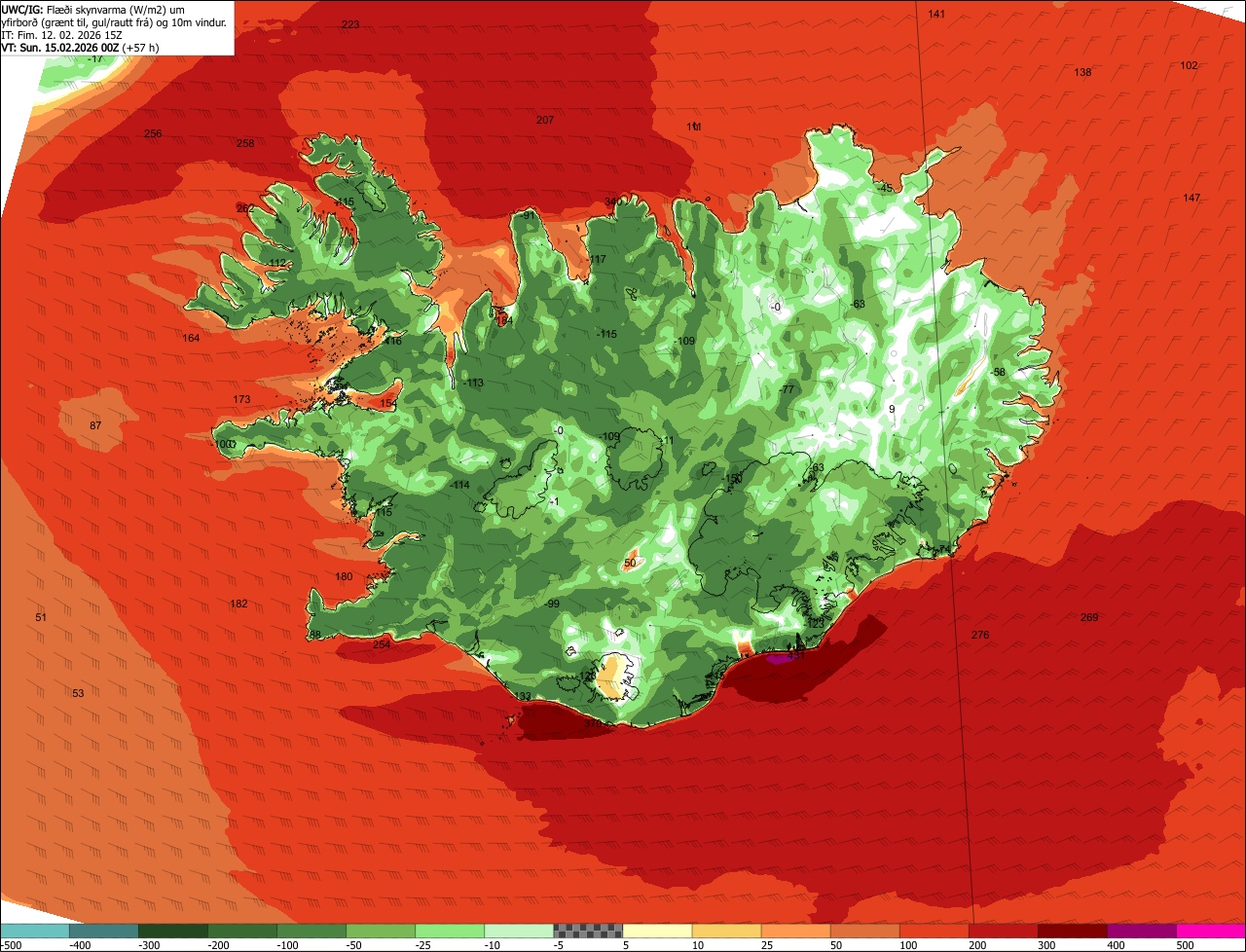
Task: Click the checkered legend swatch between -5 and 5
Action: pyautogui.click(x=587, y=930)
